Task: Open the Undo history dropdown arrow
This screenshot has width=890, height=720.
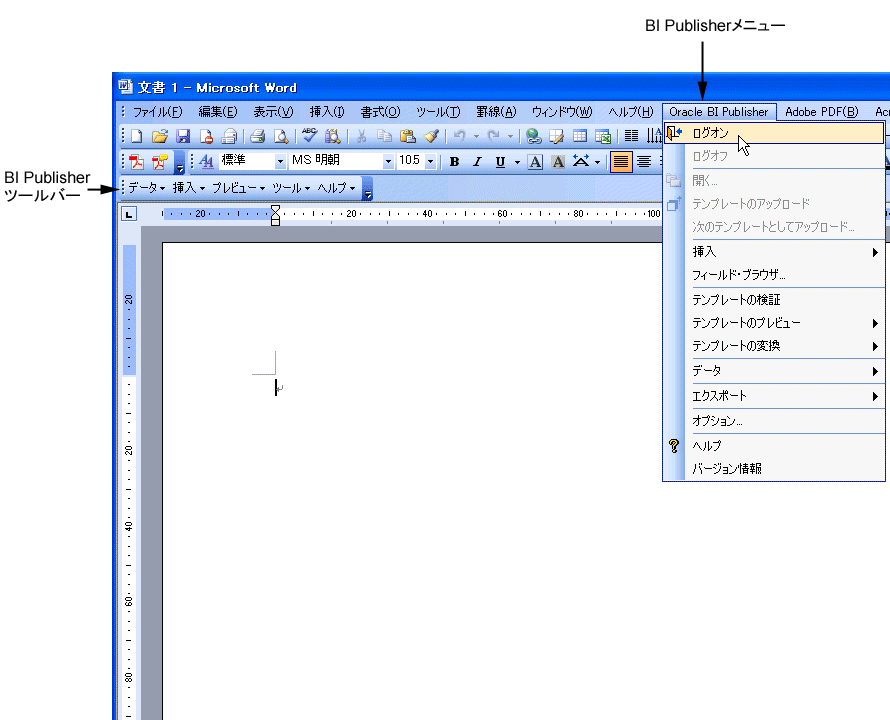Action: tap(476, 136)
